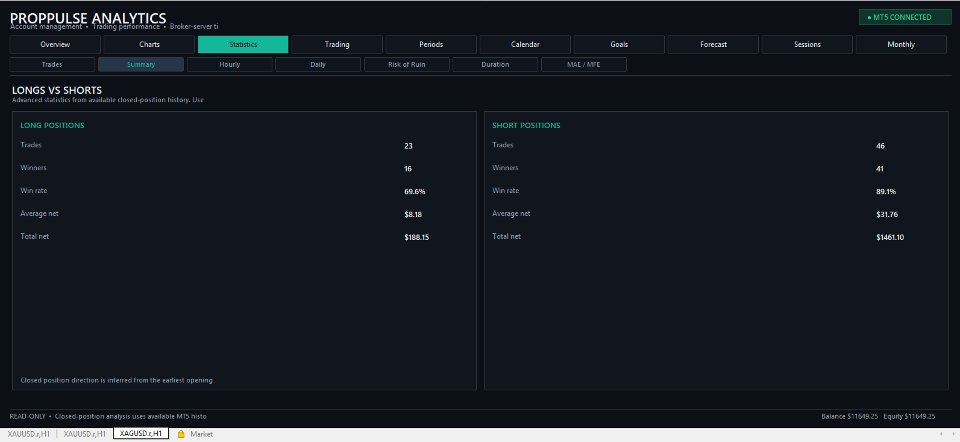The image size is (960, 442).
Task: Click the Average net label in Short Positions
Action: pos(511,214)
